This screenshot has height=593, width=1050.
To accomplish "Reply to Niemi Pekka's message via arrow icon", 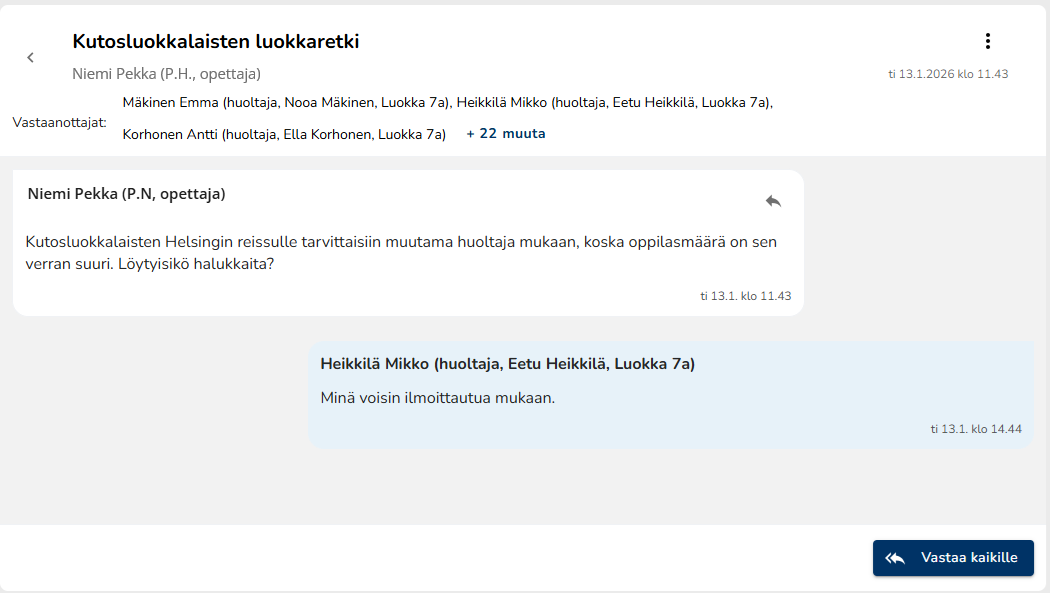I will point(773,201).
